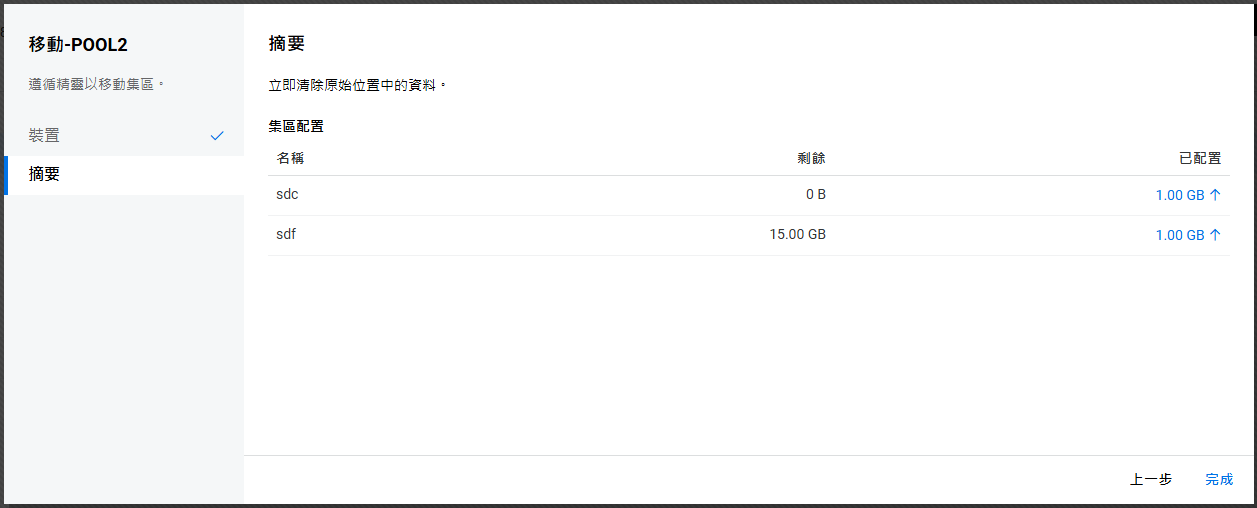This screenshot has width=1257, height=508.
Task: Click the 剩餘 column header
Action: coord(811,158)
